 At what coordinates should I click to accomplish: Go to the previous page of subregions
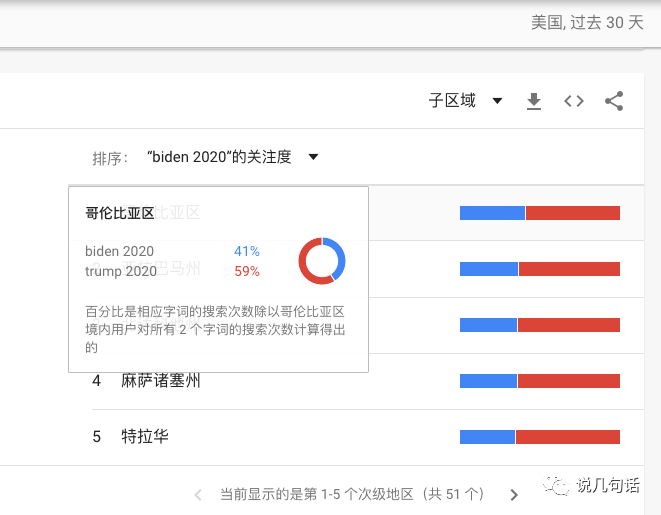click(198, 494)
